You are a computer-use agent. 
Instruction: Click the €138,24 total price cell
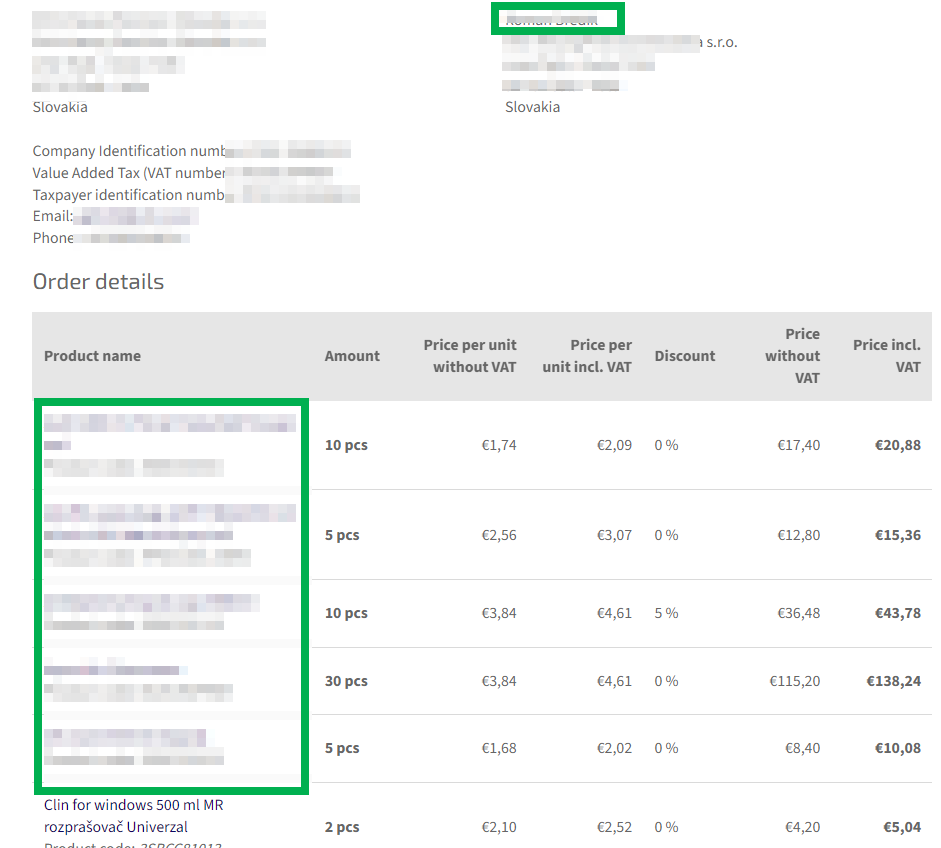coord(893,681)
